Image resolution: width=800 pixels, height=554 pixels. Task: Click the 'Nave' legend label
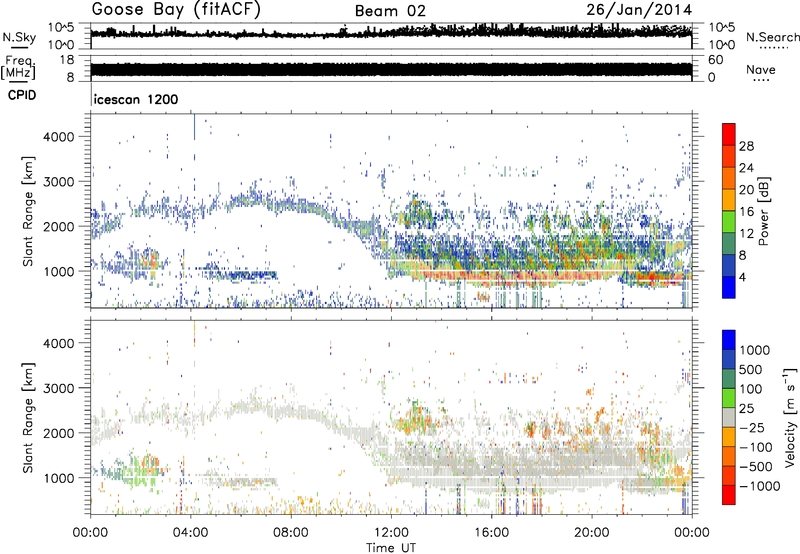pos(761,70)
